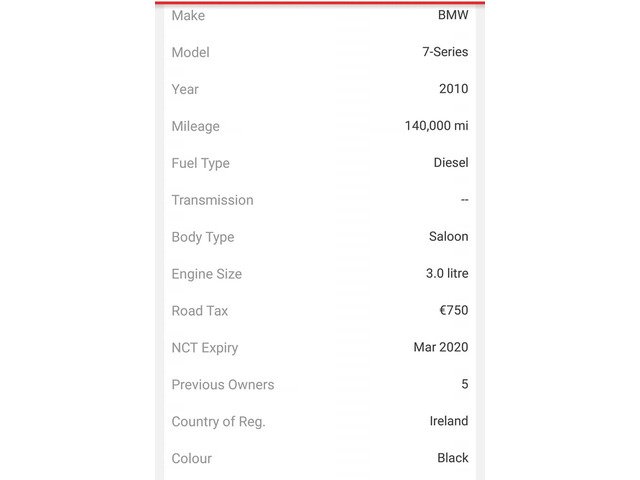The width and height of the screenshot is (640, 480).
Task: Select the Year row label
Action: pyautogui.click(x=185, y=89)
